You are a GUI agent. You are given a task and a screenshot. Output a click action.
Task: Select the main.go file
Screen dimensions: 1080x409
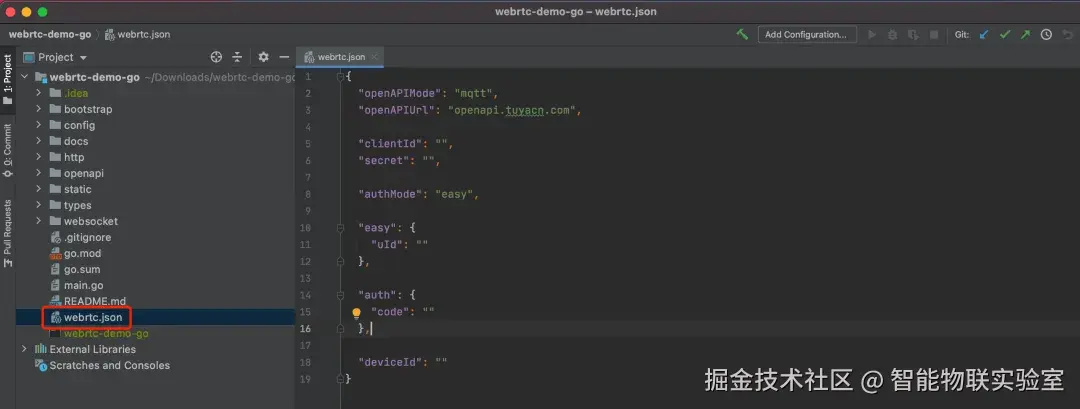pyautogui.click(x=77, y=285)
